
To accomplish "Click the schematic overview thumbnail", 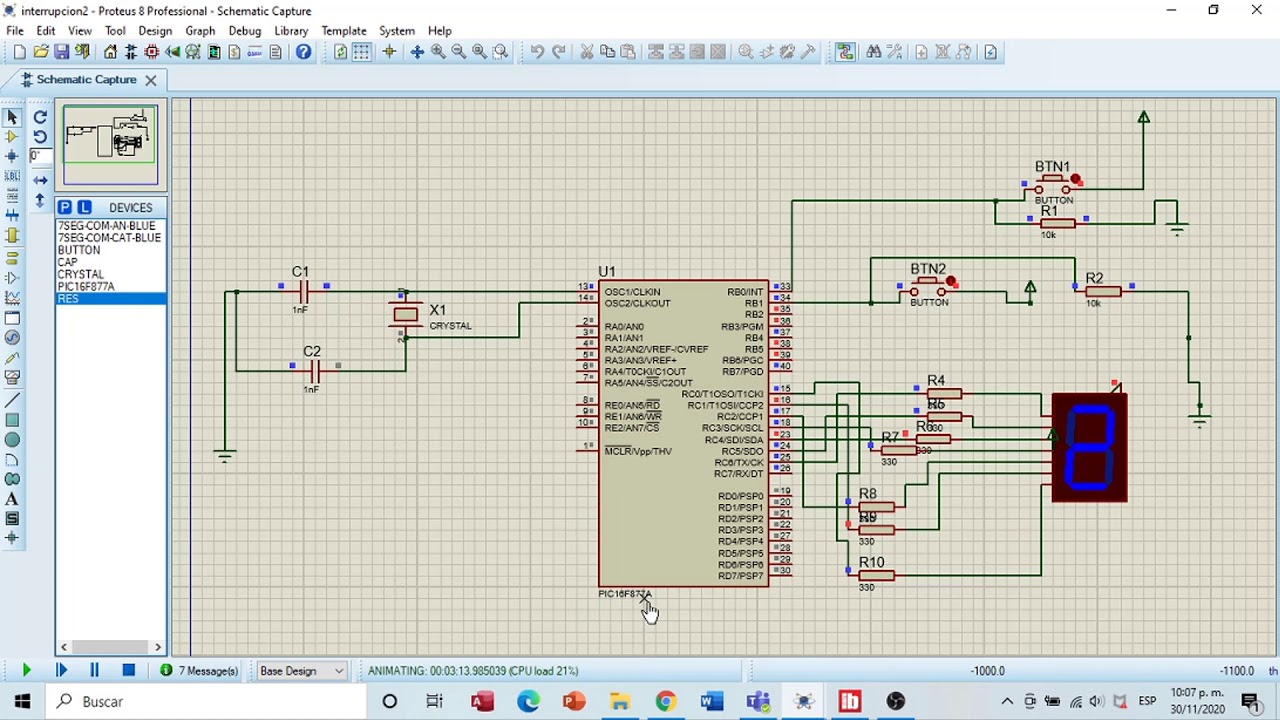I will pos(110,145).
